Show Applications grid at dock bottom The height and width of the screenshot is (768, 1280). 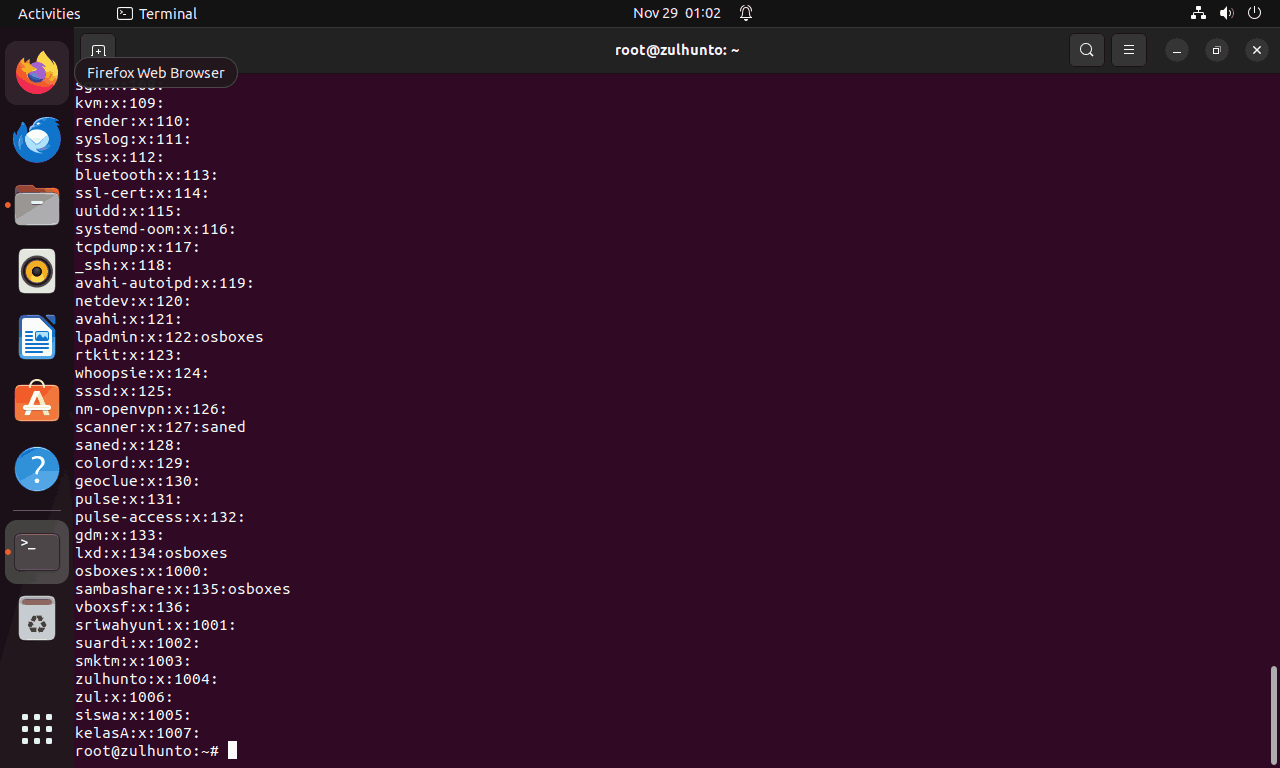pos(37,729)
